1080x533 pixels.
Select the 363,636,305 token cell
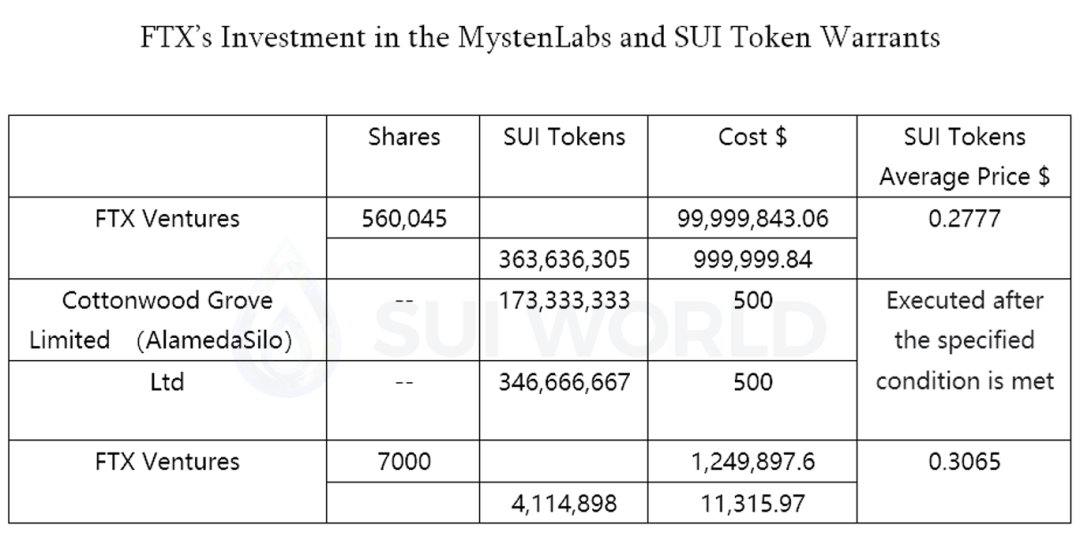tap(564, 260)
